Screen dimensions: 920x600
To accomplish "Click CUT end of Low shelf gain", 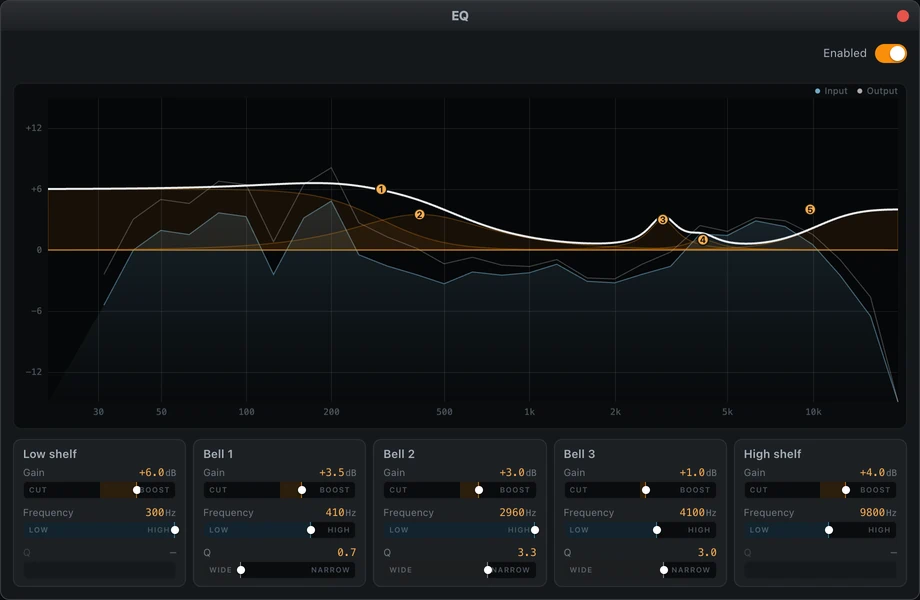I will click(x=38, y=490).
